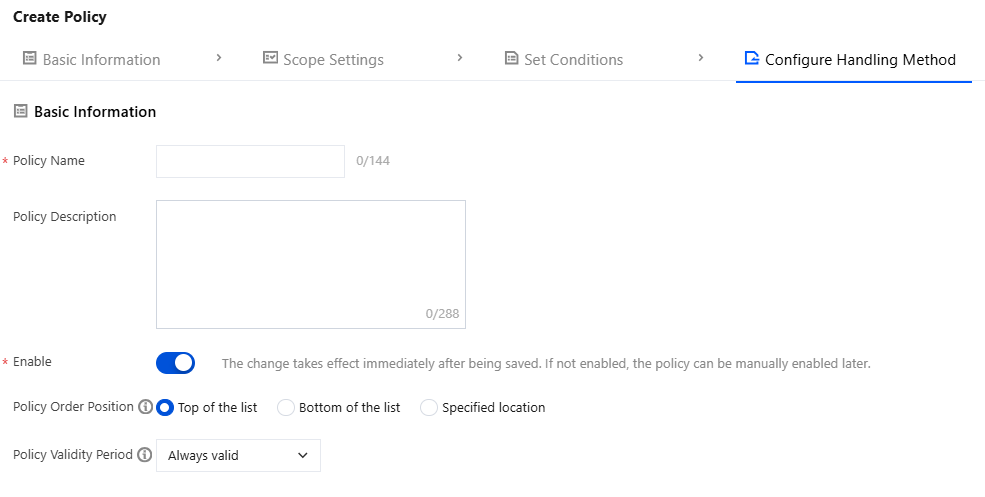Click arrow between Basic Information and Scope Settings

[219, 58]
